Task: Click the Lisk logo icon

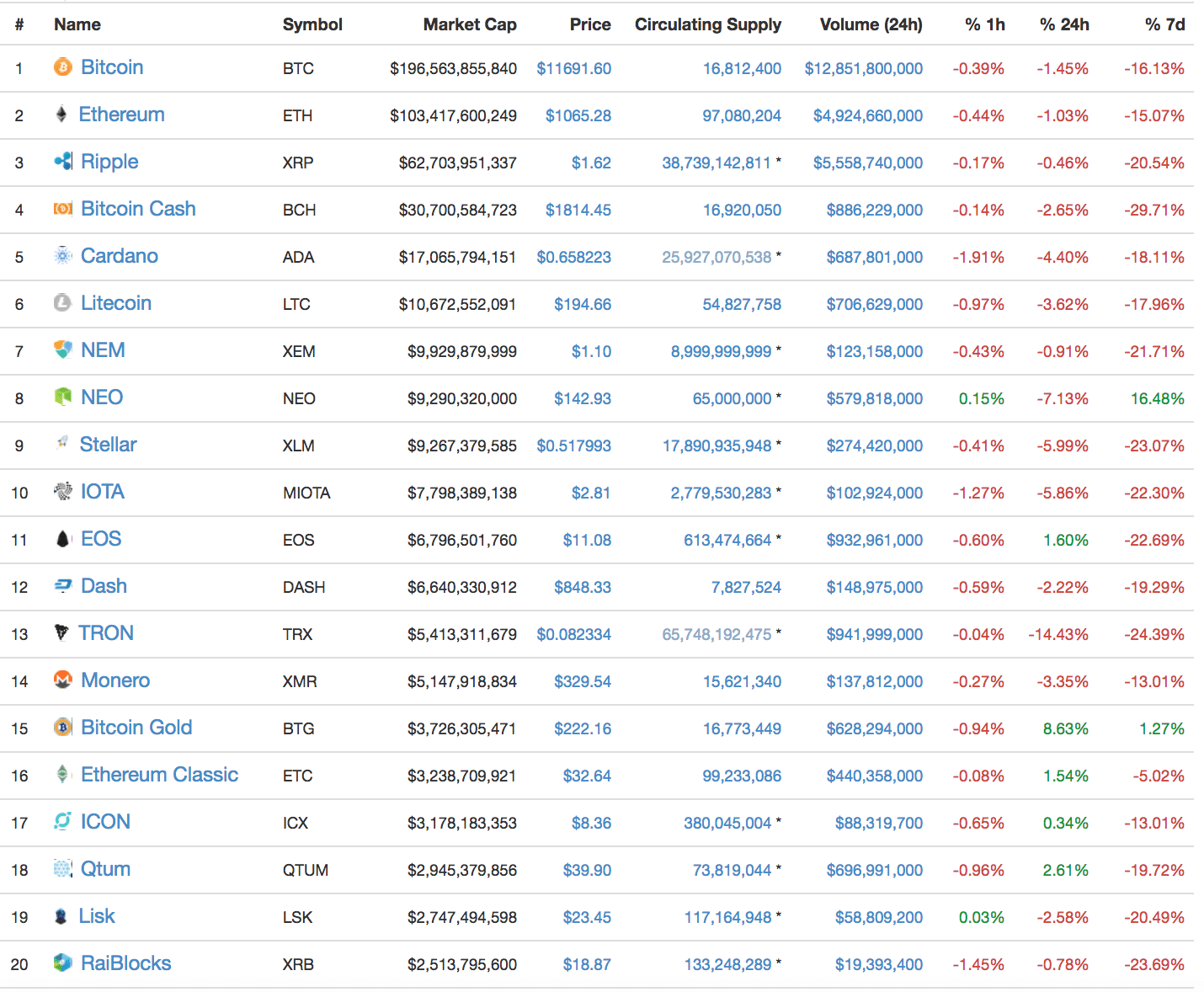Action: click(x=61, y=915)
